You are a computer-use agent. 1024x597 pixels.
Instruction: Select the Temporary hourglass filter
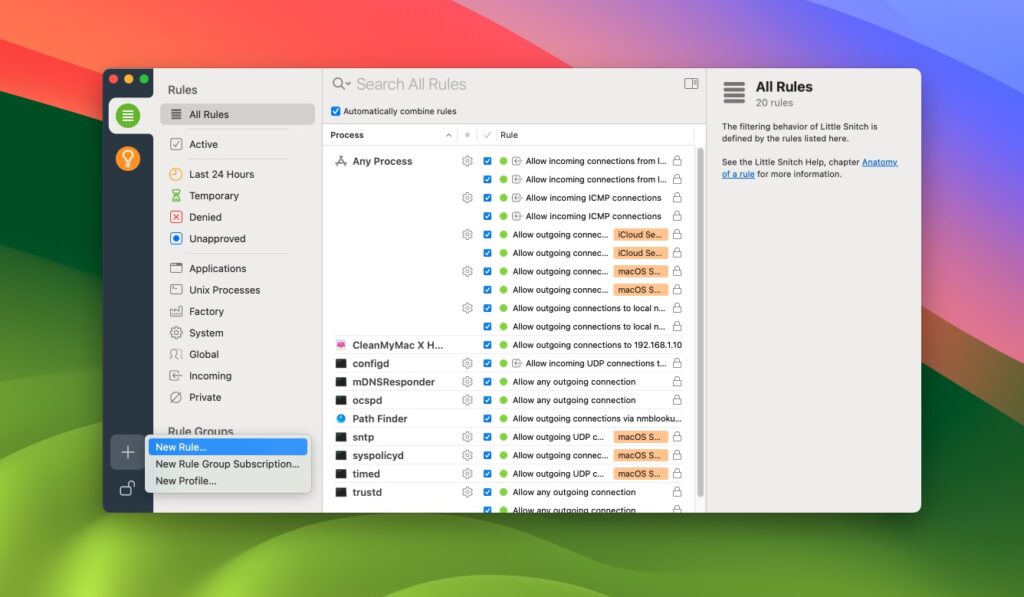[206, 195]
